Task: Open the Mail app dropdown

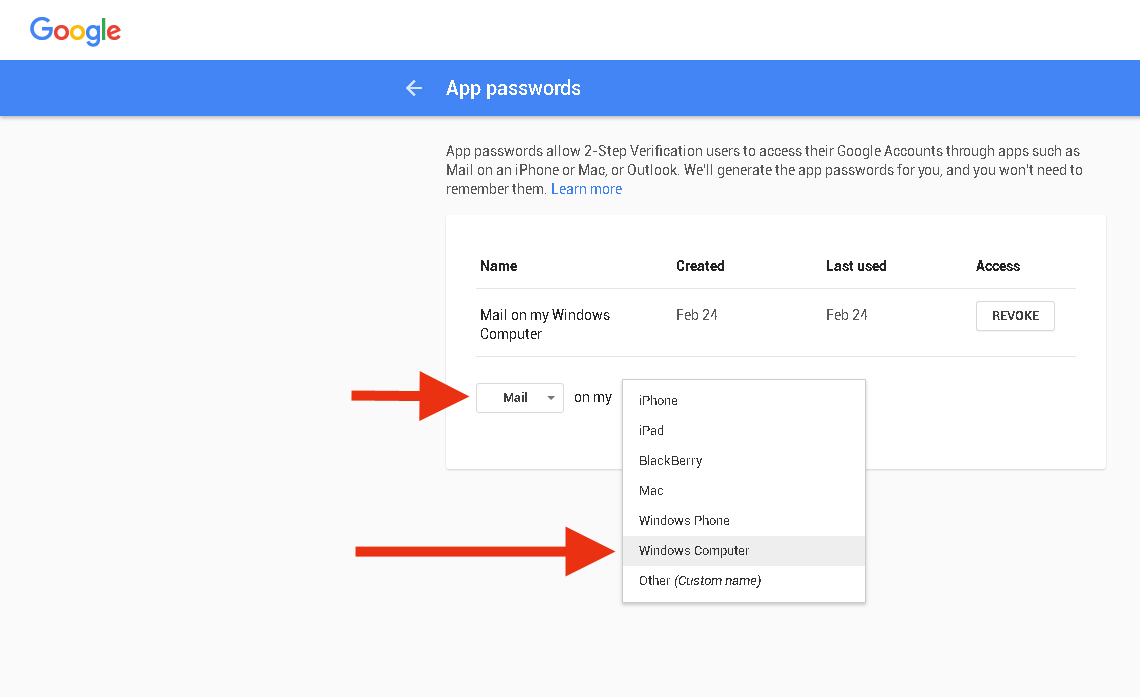Action: pyautogui.click(x=519, y=397)
